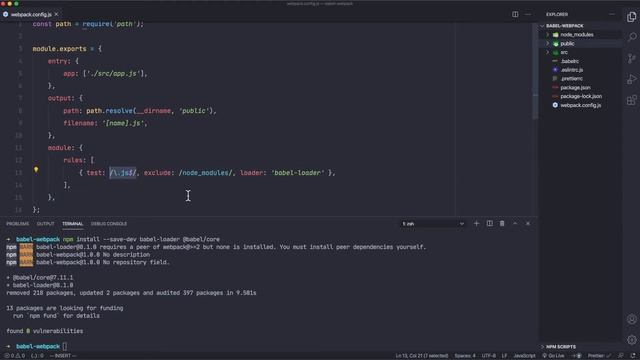Click the 'babel-loader' string in code
The image size is (640, 360).
pyautogui.click(x=298, y=173)
